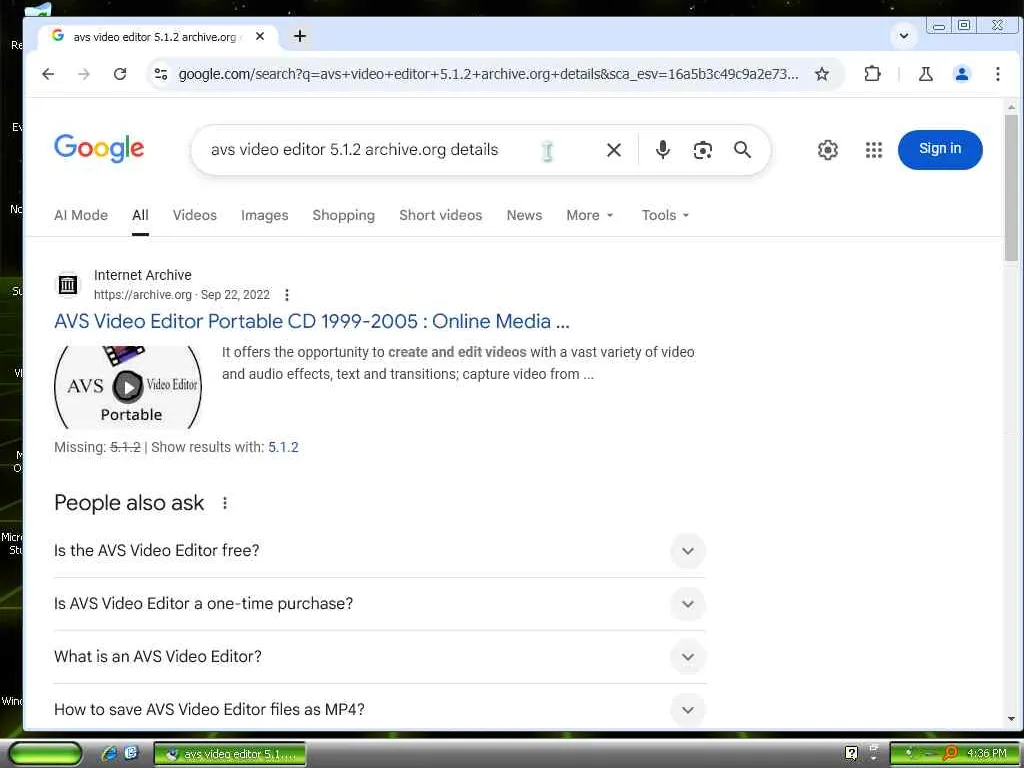Open Google quick settings gear
The image size is (1024, 768).
[827, 150]
